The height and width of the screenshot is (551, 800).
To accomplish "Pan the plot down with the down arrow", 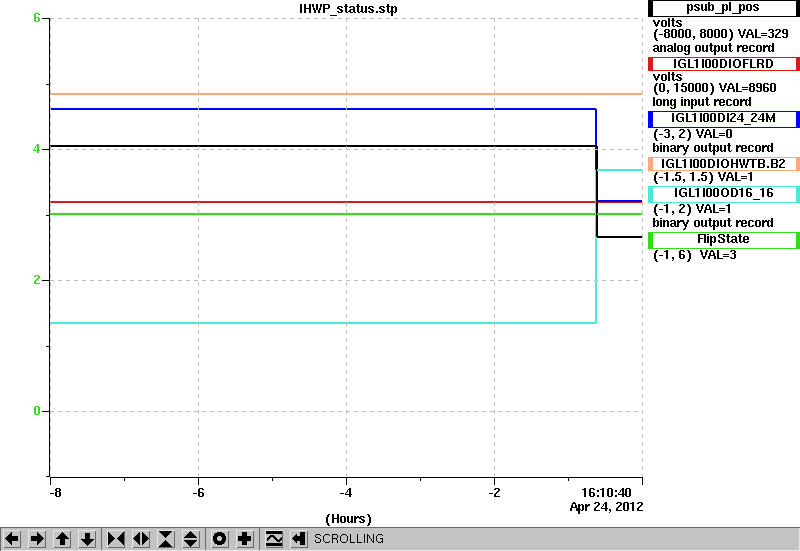I will tap(87, 539).
